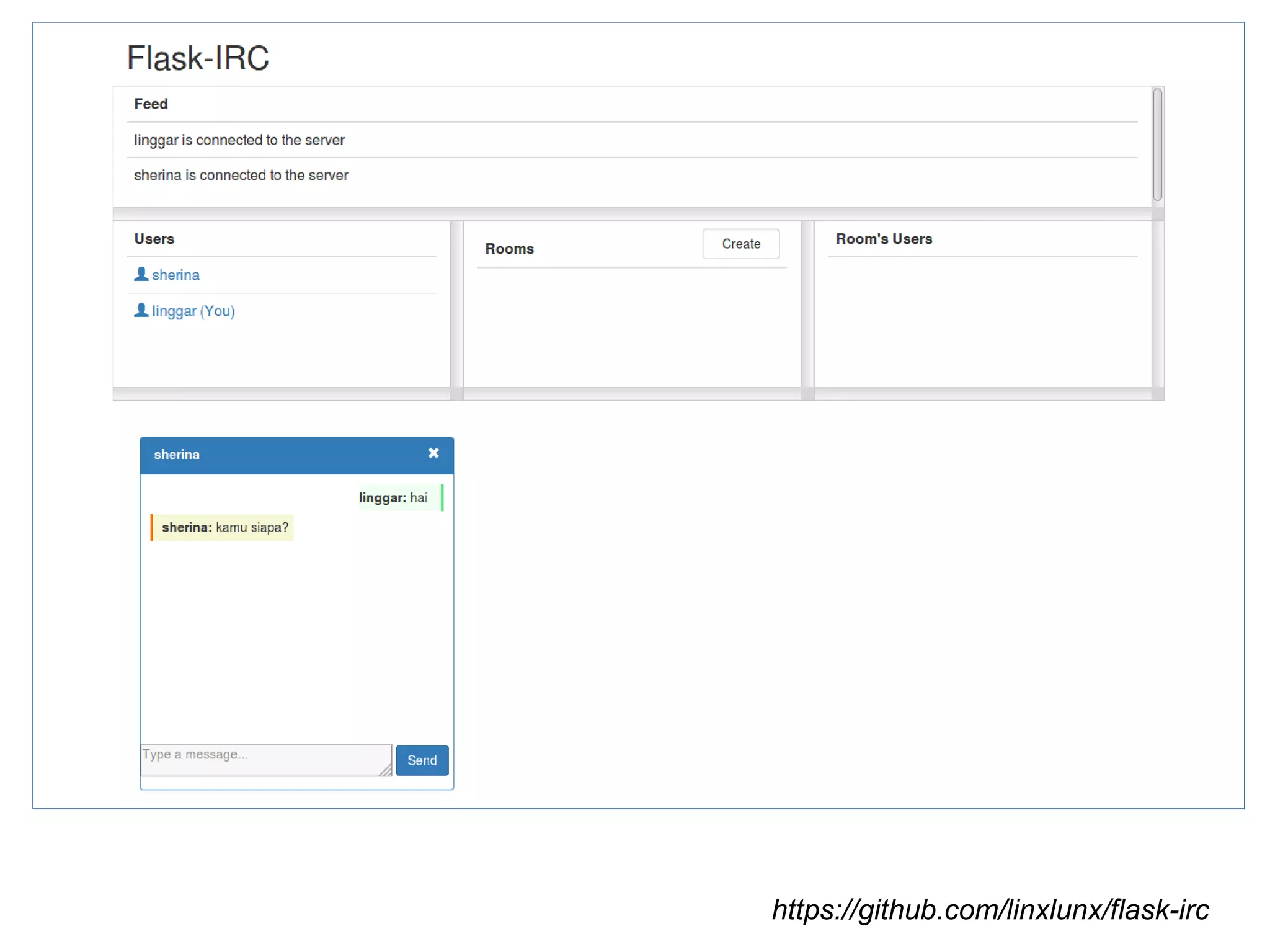Click the Rooms panel heading

pos(509,249)
